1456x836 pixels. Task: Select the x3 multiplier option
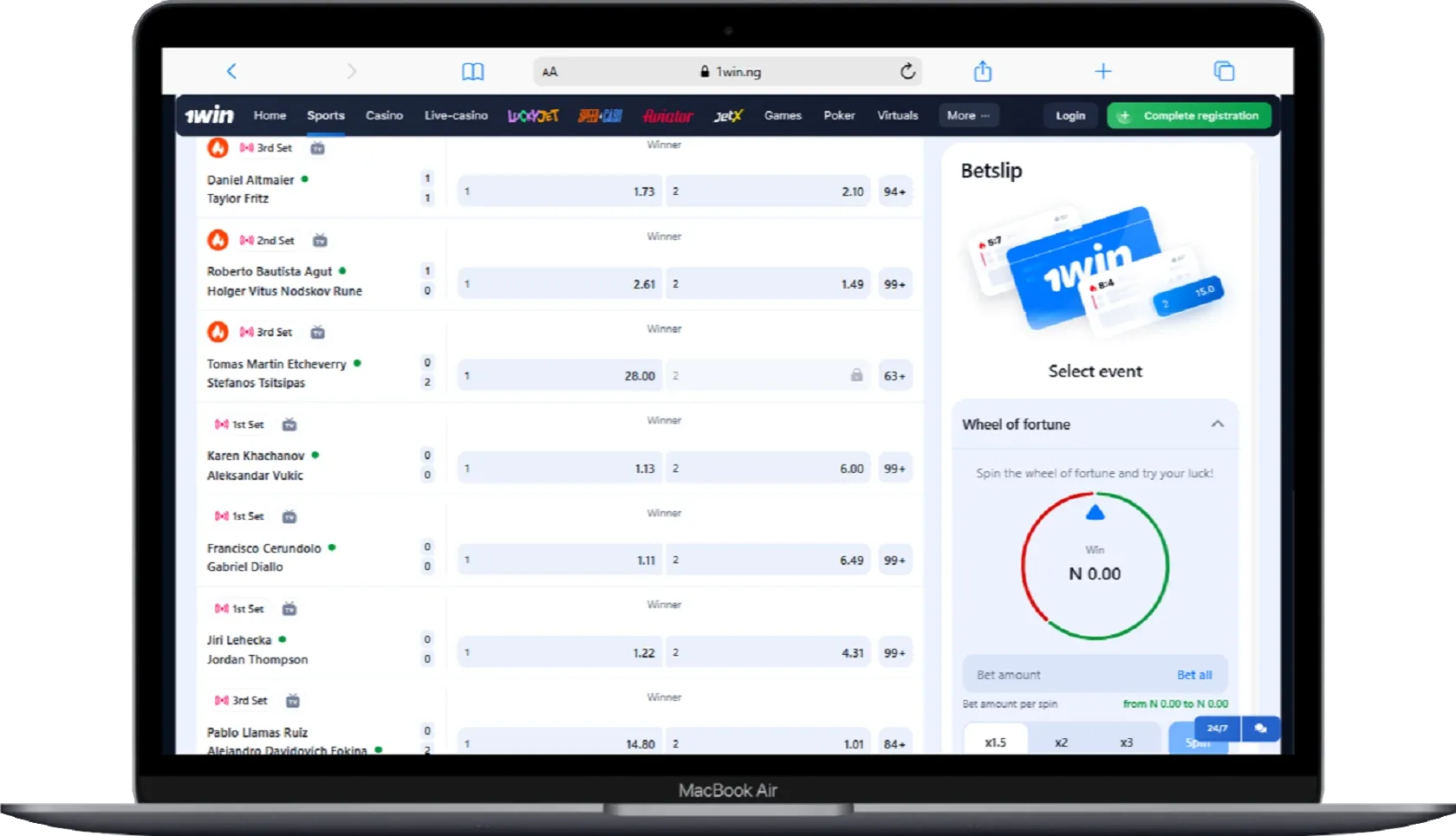tap(1126, 742)
